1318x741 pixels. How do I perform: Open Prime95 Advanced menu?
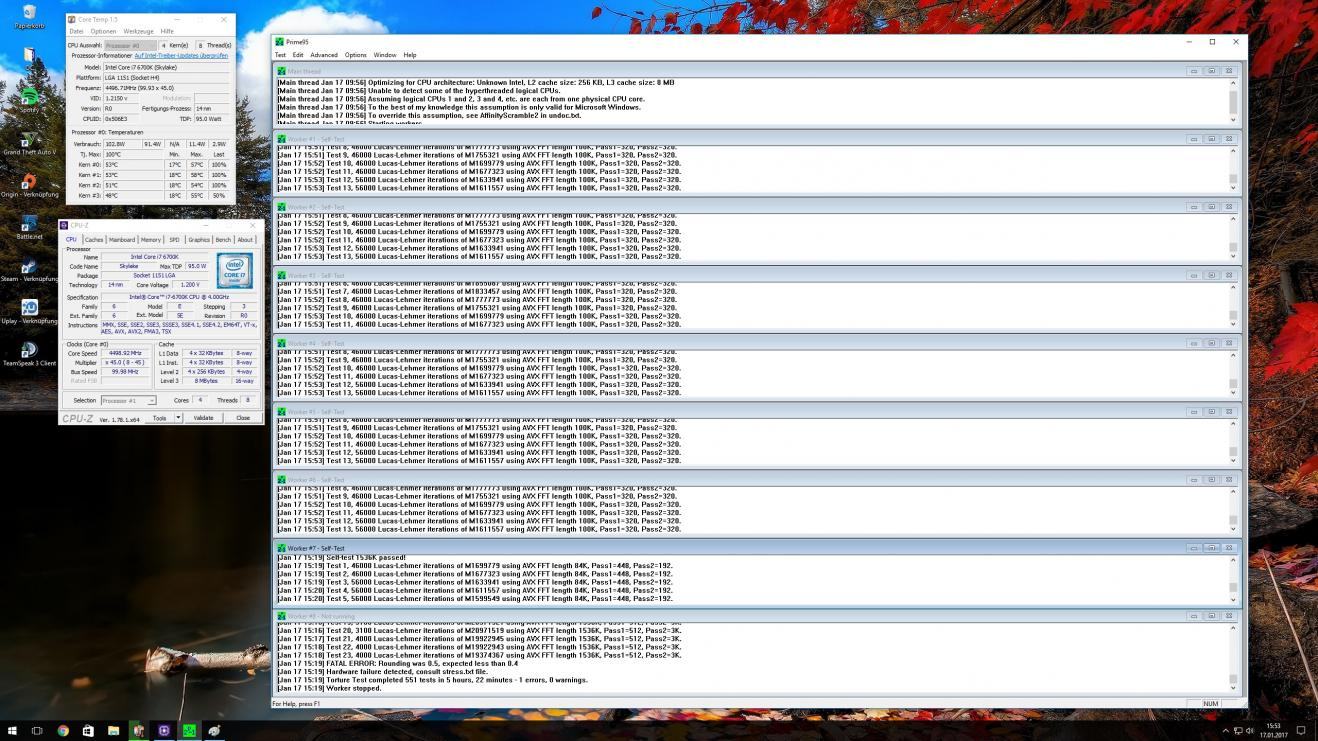click(324, 55)
